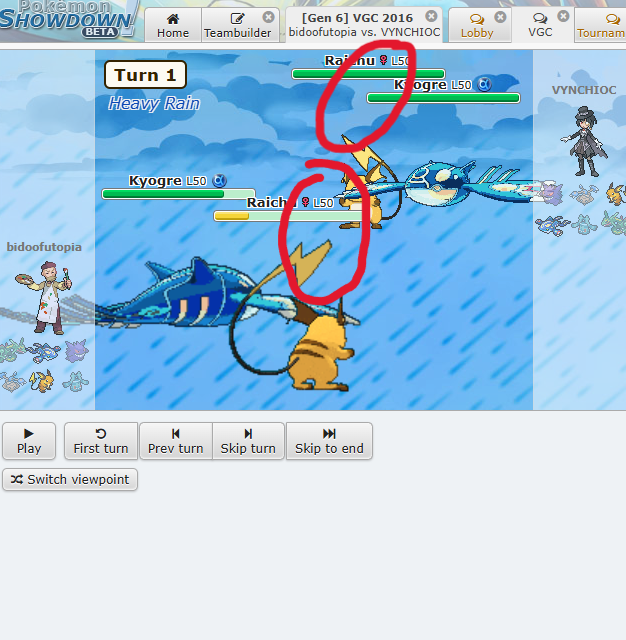The height and width of the screenshot is (640, 626).
Task: Click the VYNCHIOC username
Action: (584, 90)
